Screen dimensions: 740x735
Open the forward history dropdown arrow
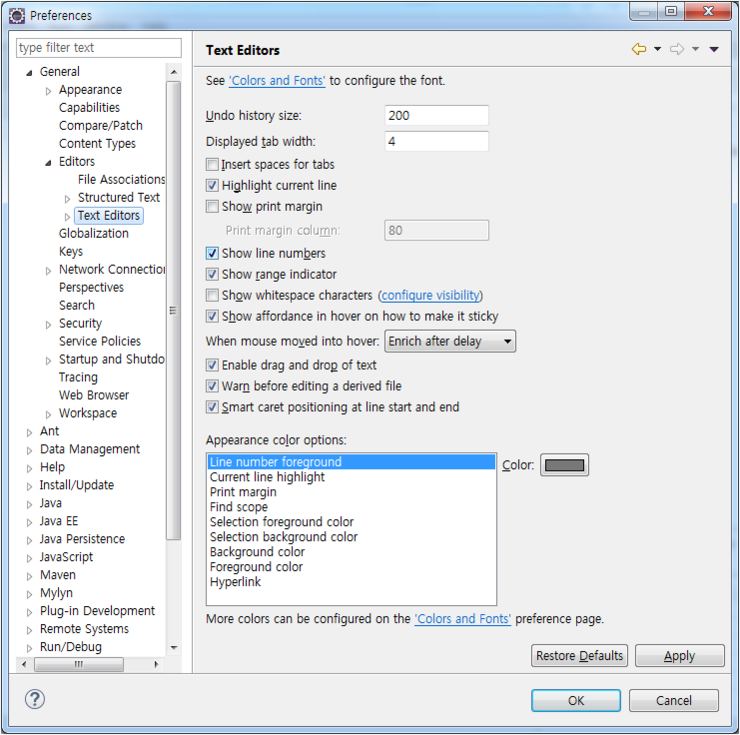coord(695,49)
